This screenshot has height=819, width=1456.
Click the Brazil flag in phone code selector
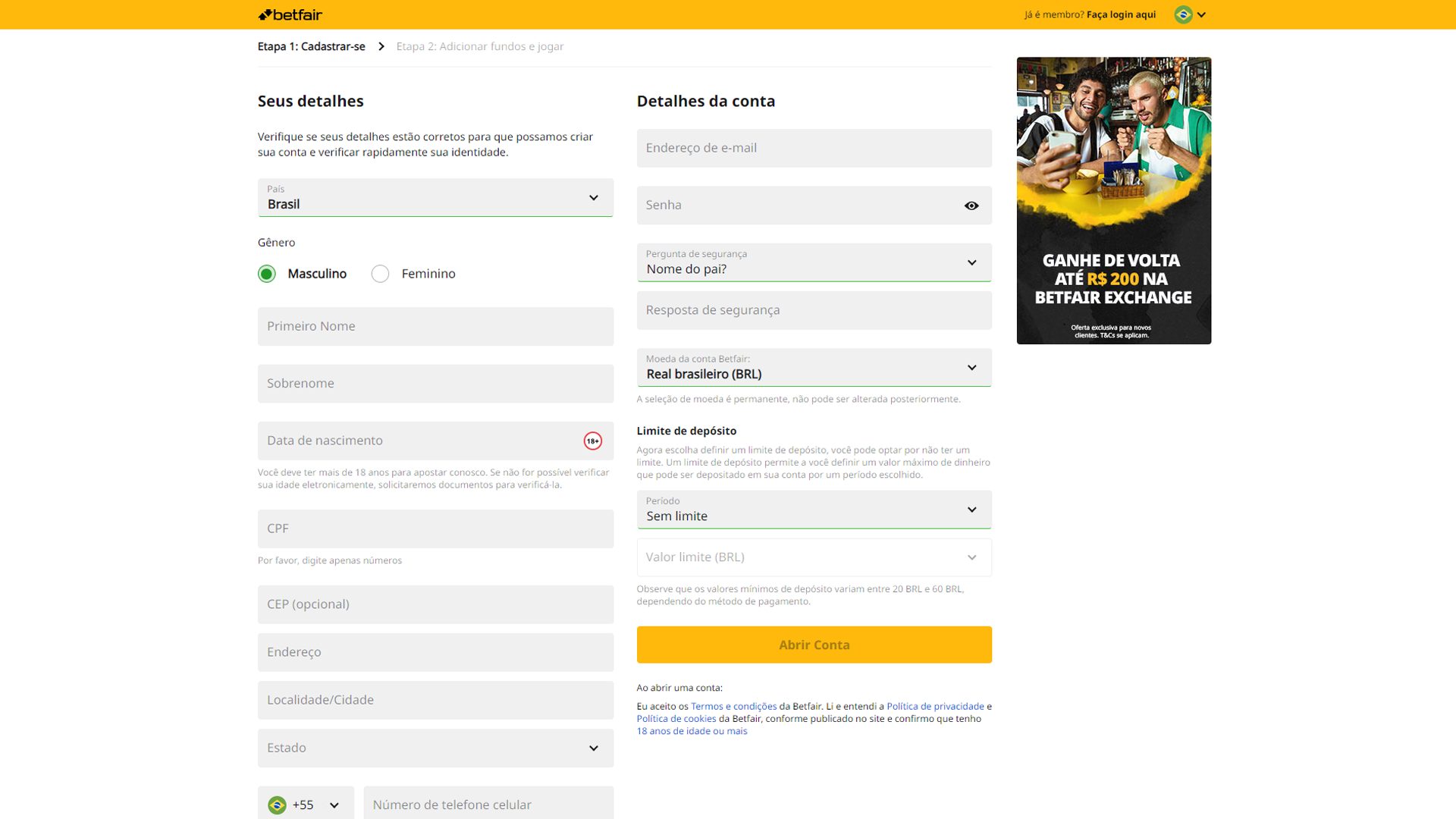click(277, 805)
